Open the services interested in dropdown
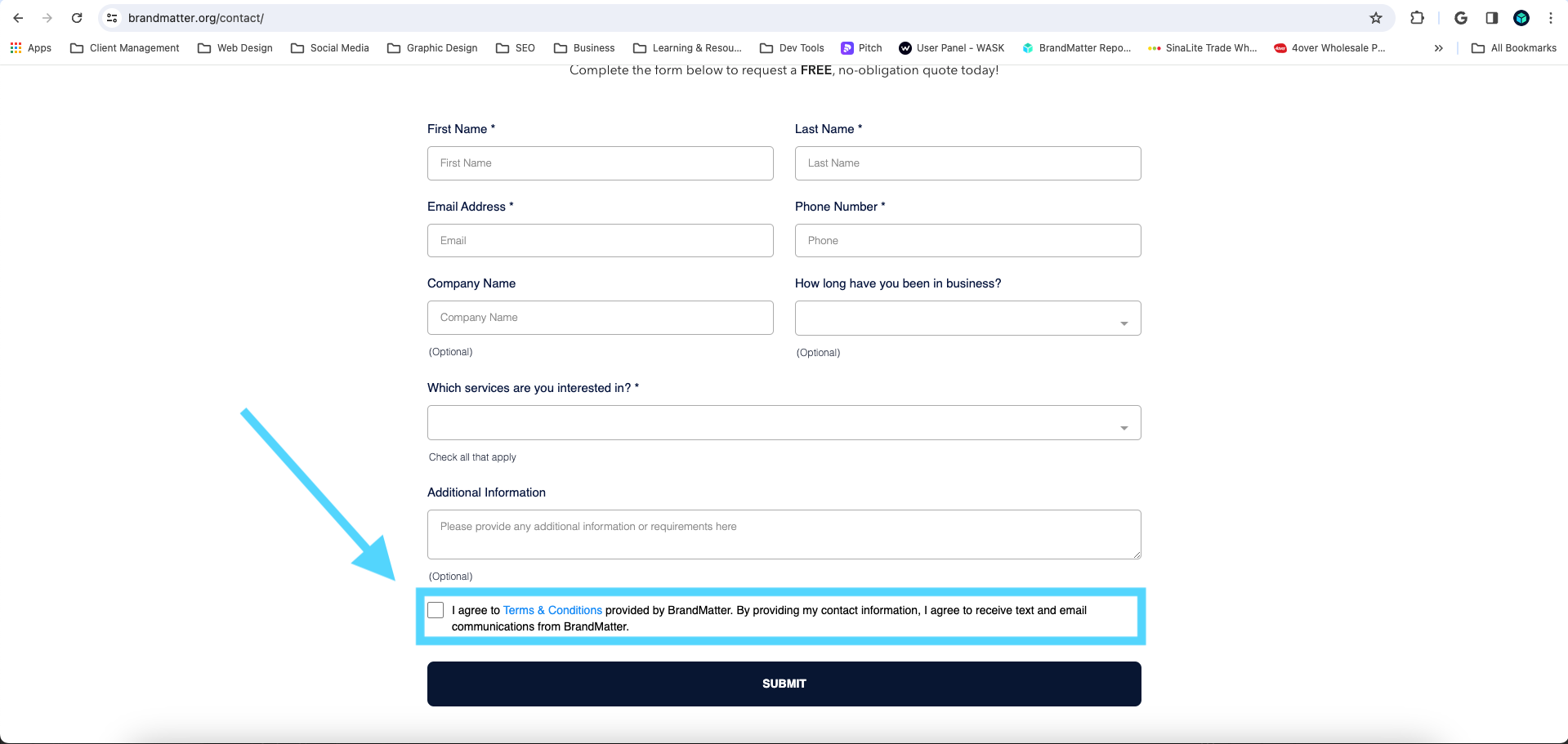This screenshot has width=1568, height=744. pyautogui.click(x=784, y=423)
